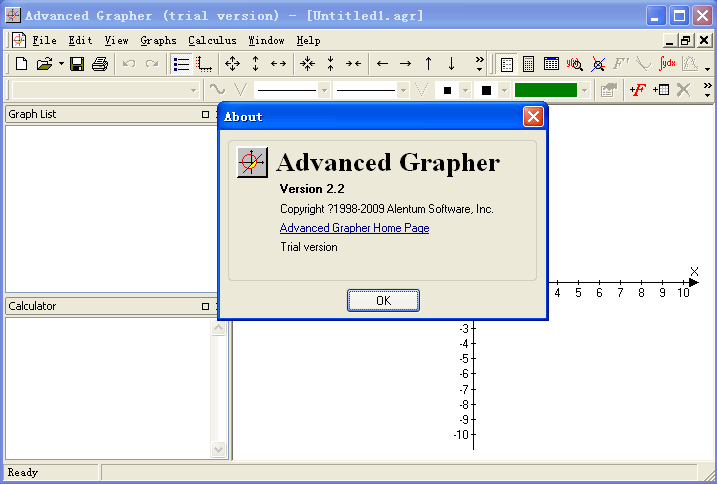The width and height of the screenshot is (717, 484).
Task: Click inside the Calculator input area
Action: [x=108, y=388]
